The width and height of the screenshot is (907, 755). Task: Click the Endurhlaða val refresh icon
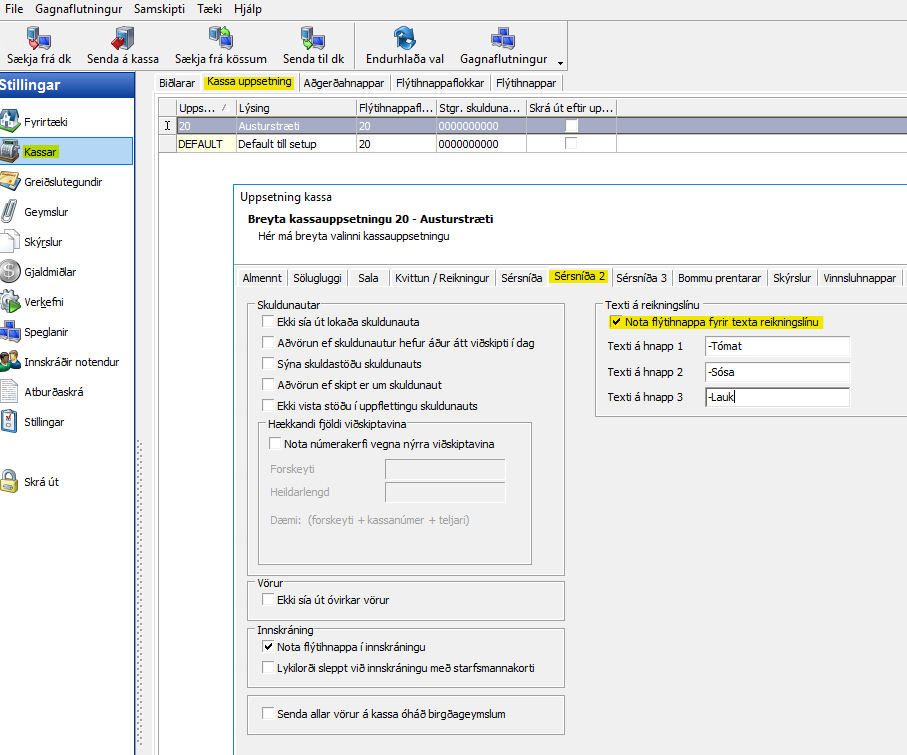click(x=405, y=39)
